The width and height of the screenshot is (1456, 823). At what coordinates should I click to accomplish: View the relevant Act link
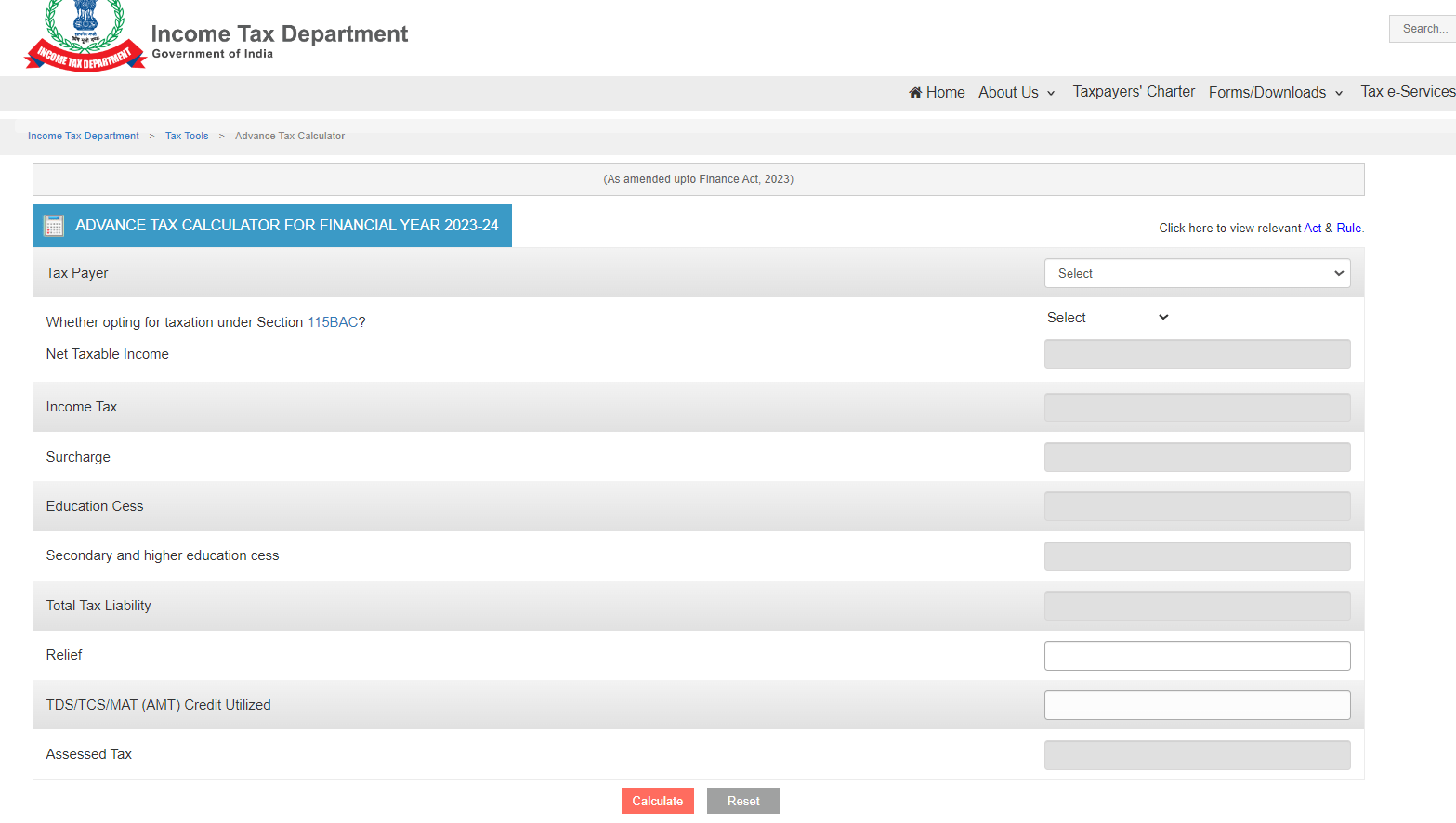coord(1312,228)
